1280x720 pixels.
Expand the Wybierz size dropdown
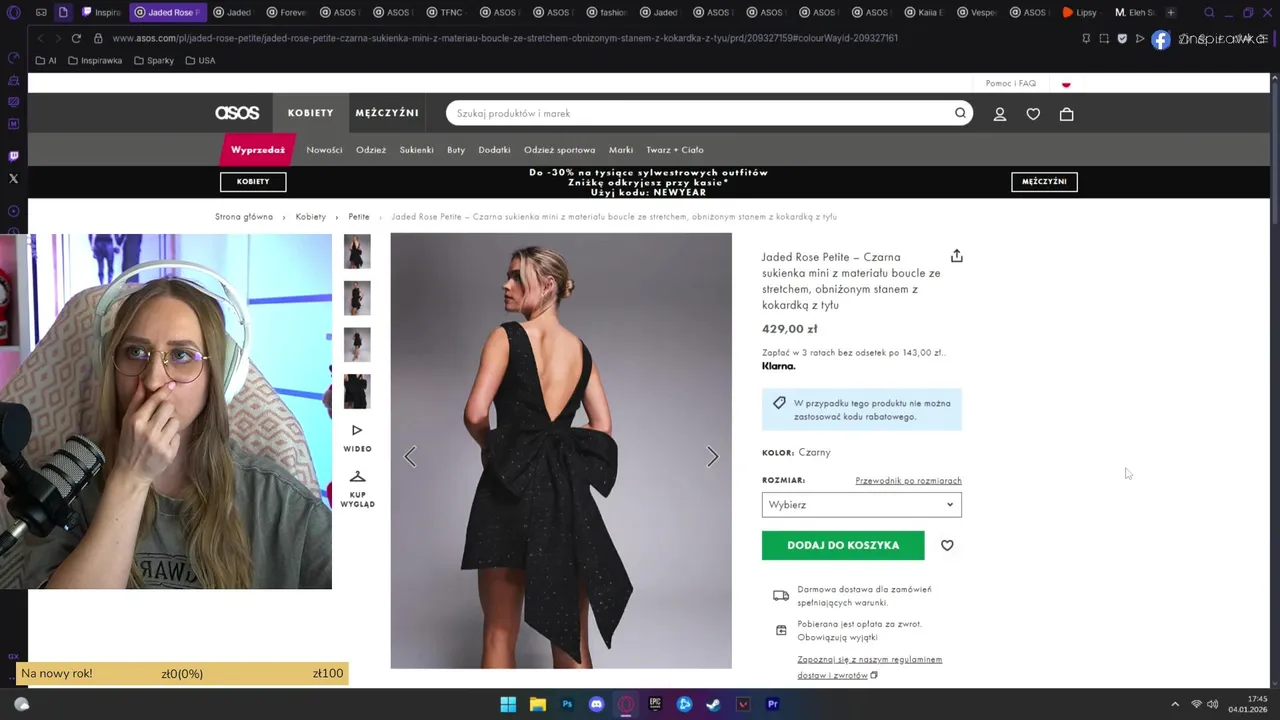pyautogui.click(x=861, y=505)
